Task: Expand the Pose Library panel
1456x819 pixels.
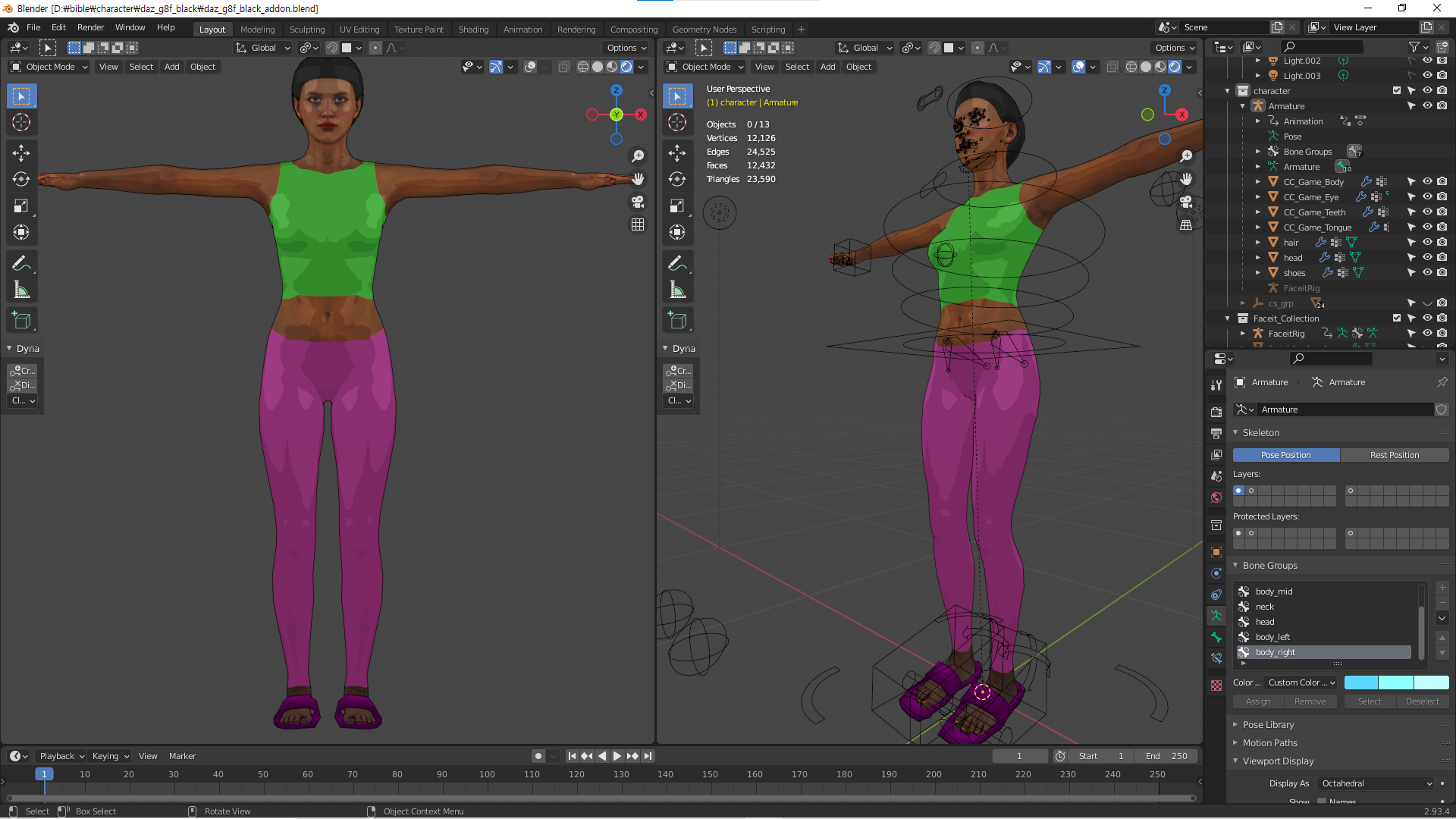Action: pyautogui.click(x=1268, y=725)
